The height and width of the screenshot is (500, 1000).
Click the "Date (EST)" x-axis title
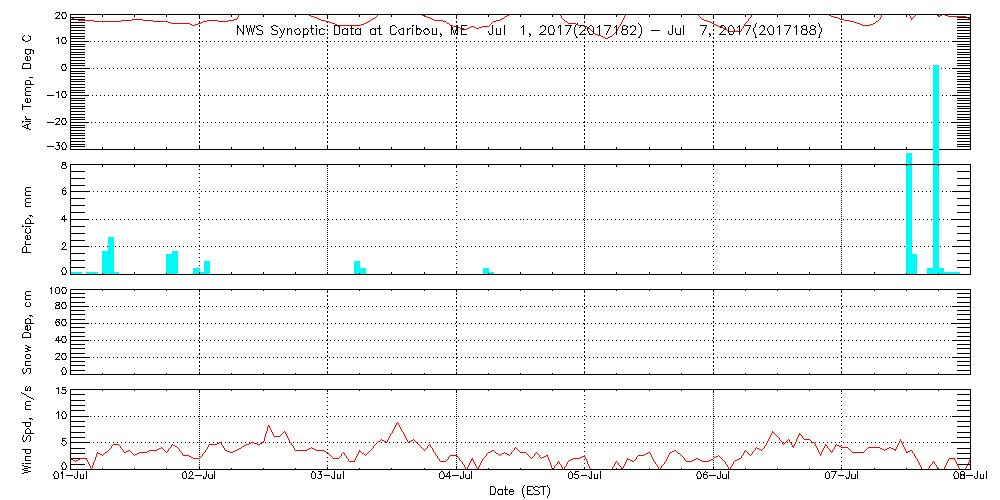point(520,491)
